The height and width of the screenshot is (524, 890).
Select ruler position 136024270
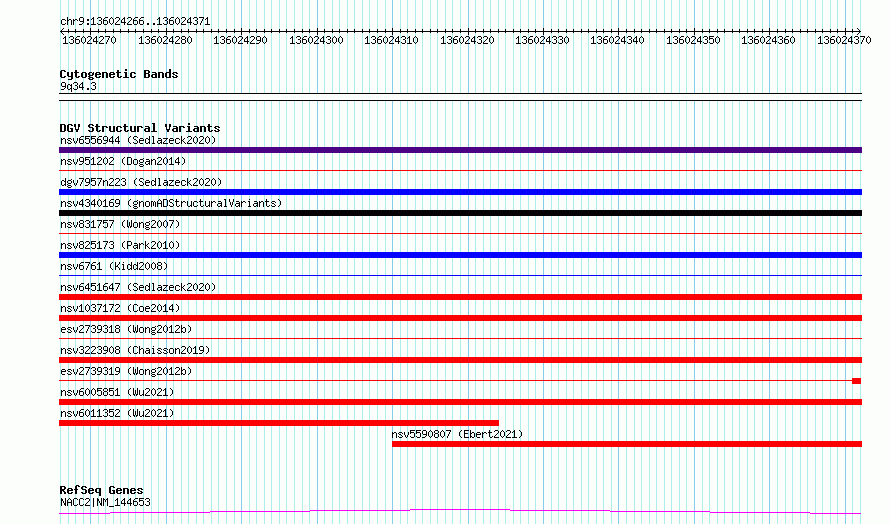coord(89,40)
